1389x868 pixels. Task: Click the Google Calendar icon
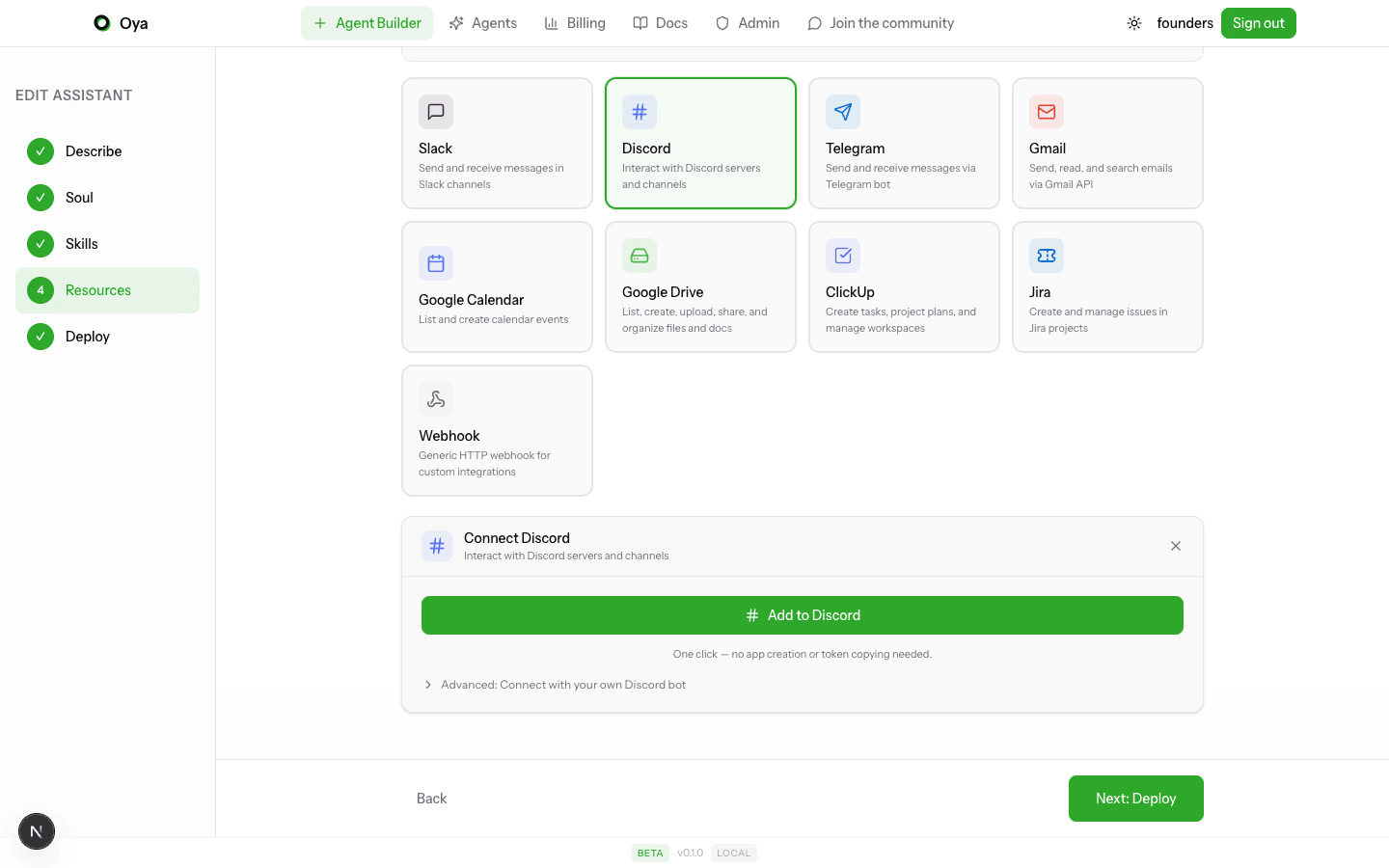[x=435, y=262]
